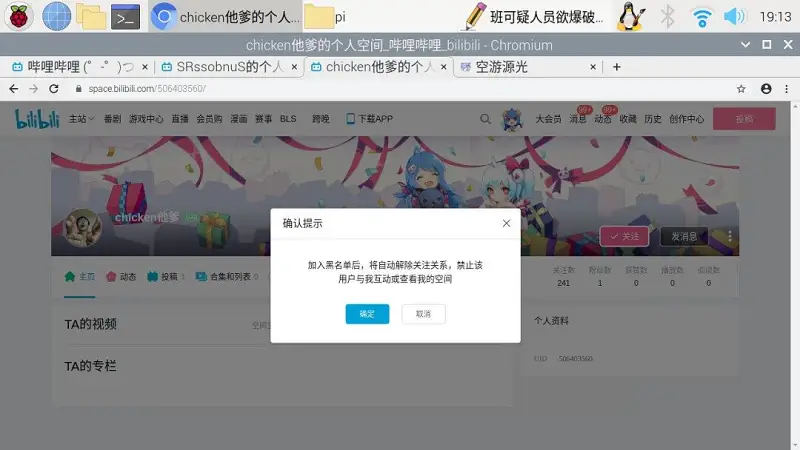Screen dimensions: 800x450
Task: Launch the terminal from the taskbar
Action: click(x=126, y=16)
